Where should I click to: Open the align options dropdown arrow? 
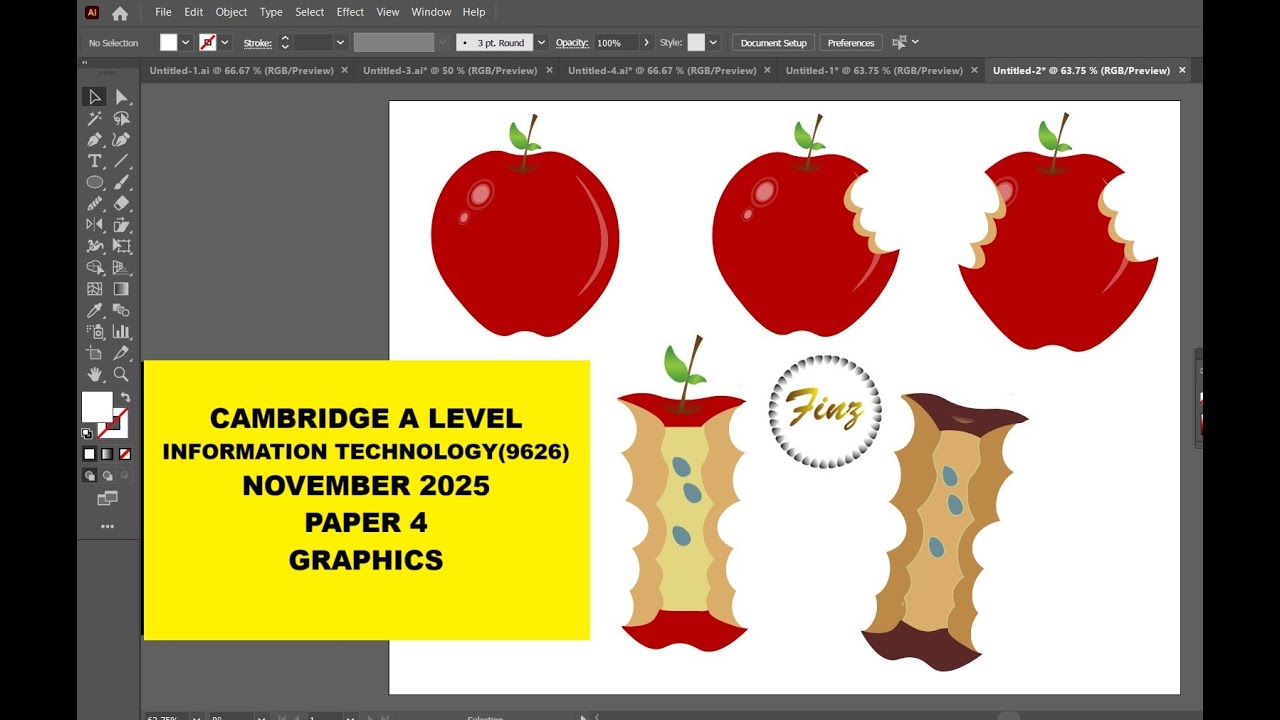(915, 43)
